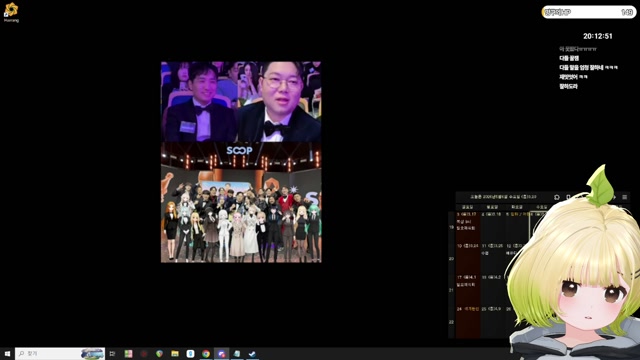Open the Haerang desktop shortcut icon
640x360 pixels.
point(11,12)
